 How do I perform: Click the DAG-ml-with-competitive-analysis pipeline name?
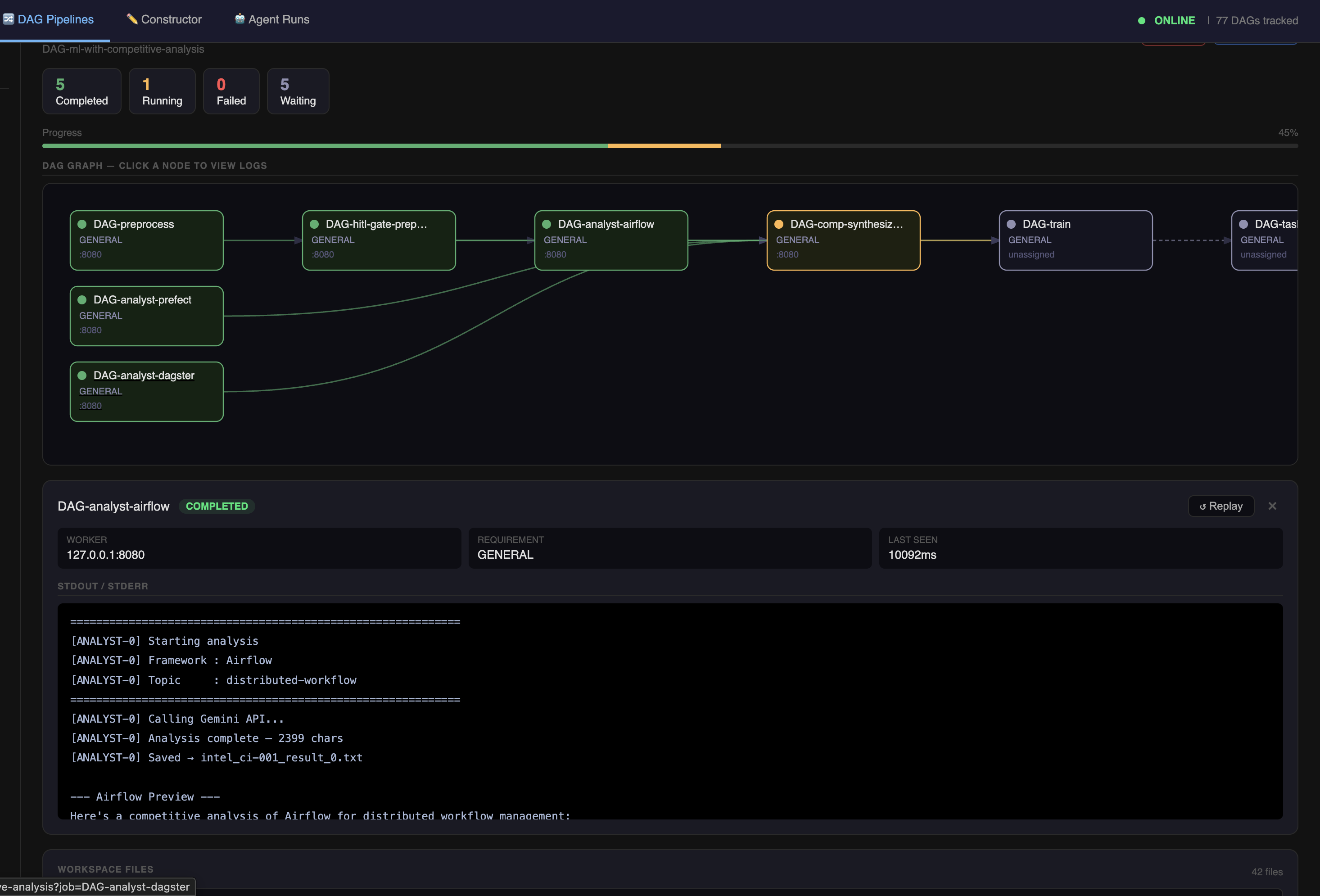point(123,49)
